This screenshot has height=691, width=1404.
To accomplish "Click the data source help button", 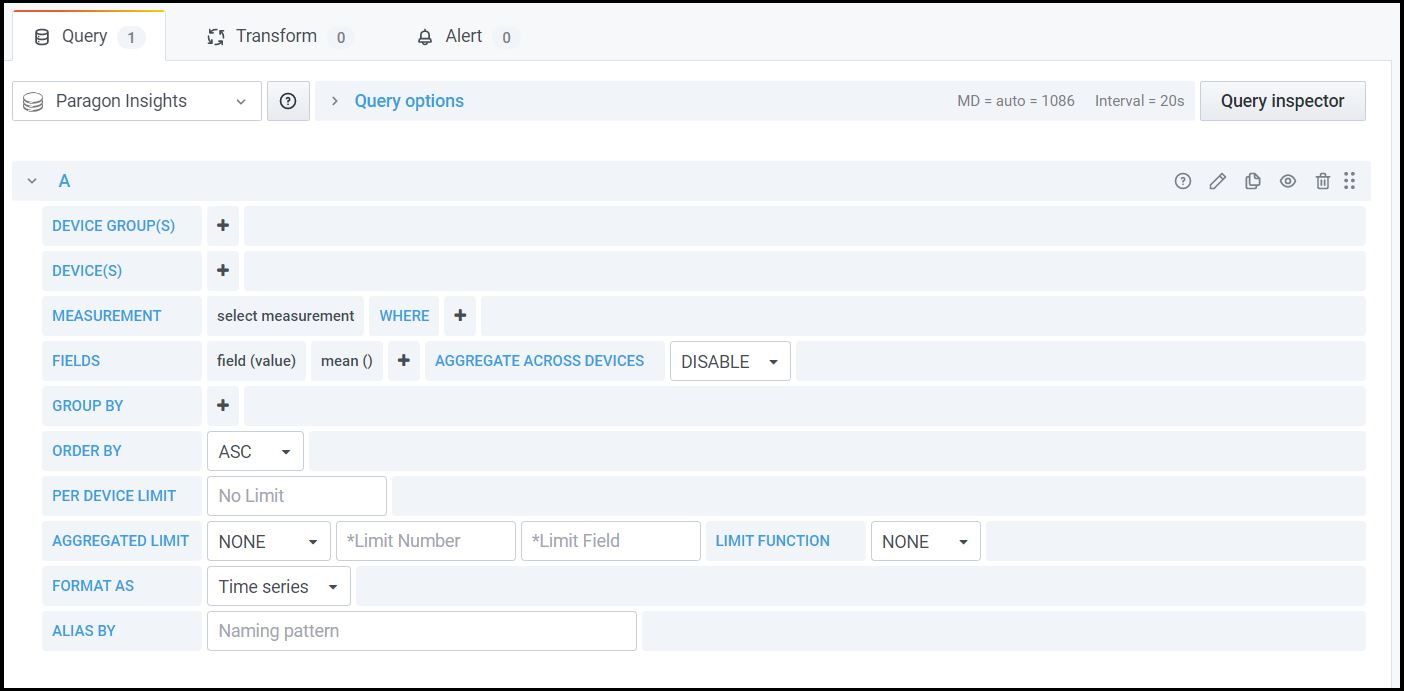I will pos(288,101).
